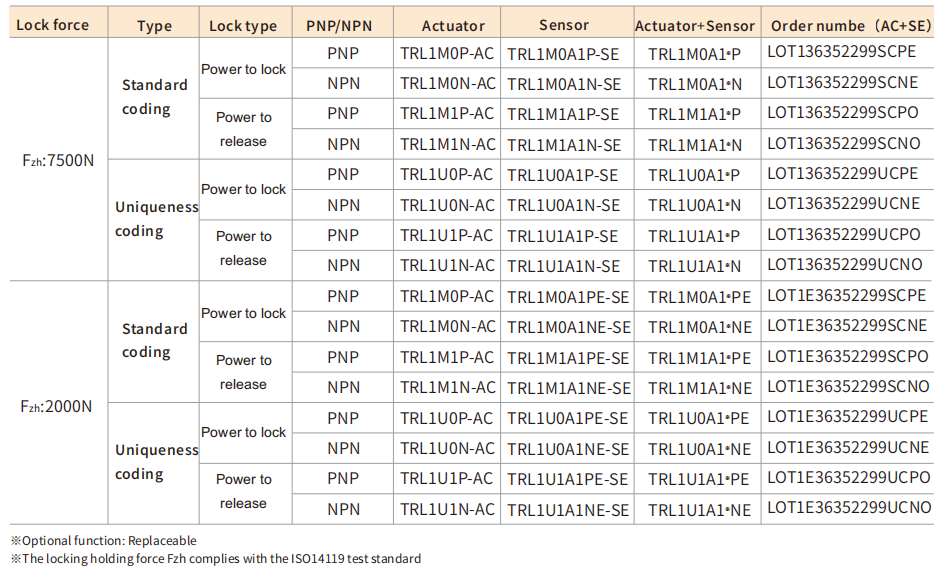Select order number LOT136352299SCPE
Screen dimensions: 949x572
[842, 53]
